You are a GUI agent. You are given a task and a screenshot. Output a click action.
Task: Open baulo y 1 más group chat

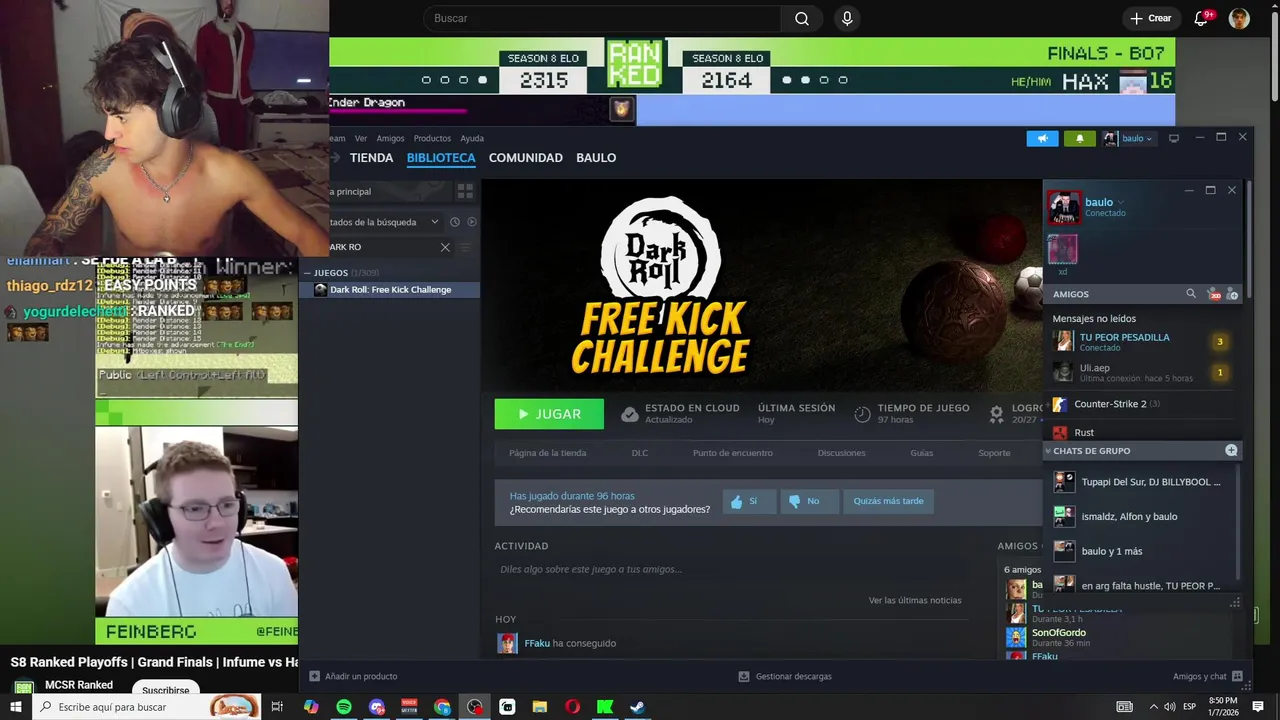(1143, 551)
